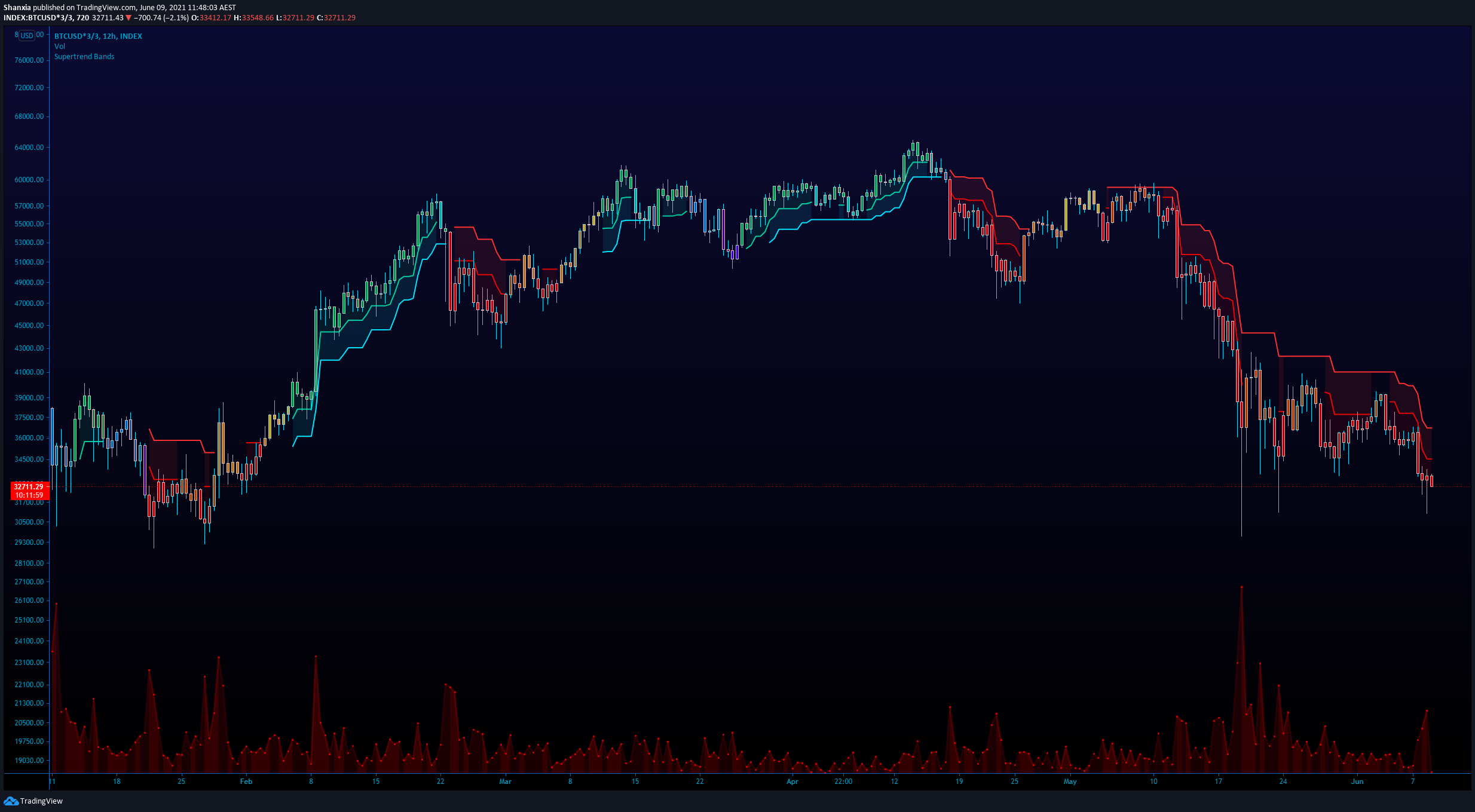1475x812 pixels.
Task: Click the 10 date marker after May
Action: pos(1153,782)
